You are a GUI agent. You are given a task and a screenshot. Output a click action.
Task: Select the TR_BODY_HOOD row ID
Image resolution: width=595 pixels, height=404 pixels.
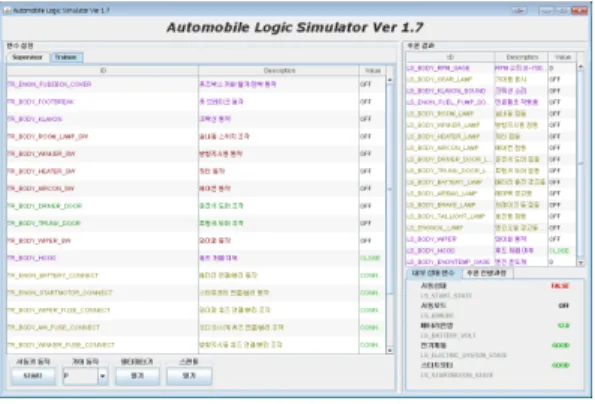pyautogui.click(x=31, y=258)
